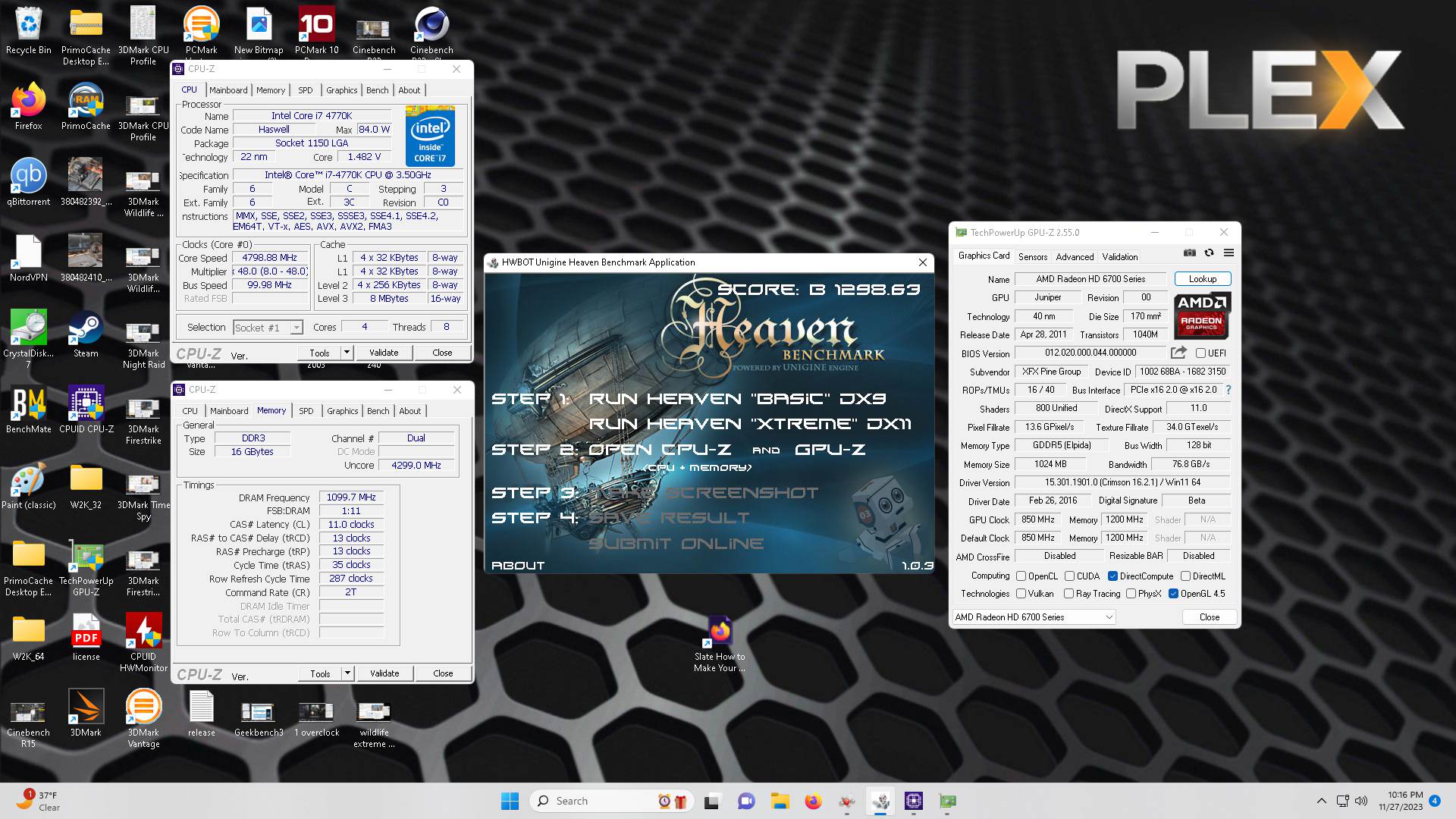Click the taskbar Search box
The height and width of the screenshot is (819, 1456).
point(611,801)
